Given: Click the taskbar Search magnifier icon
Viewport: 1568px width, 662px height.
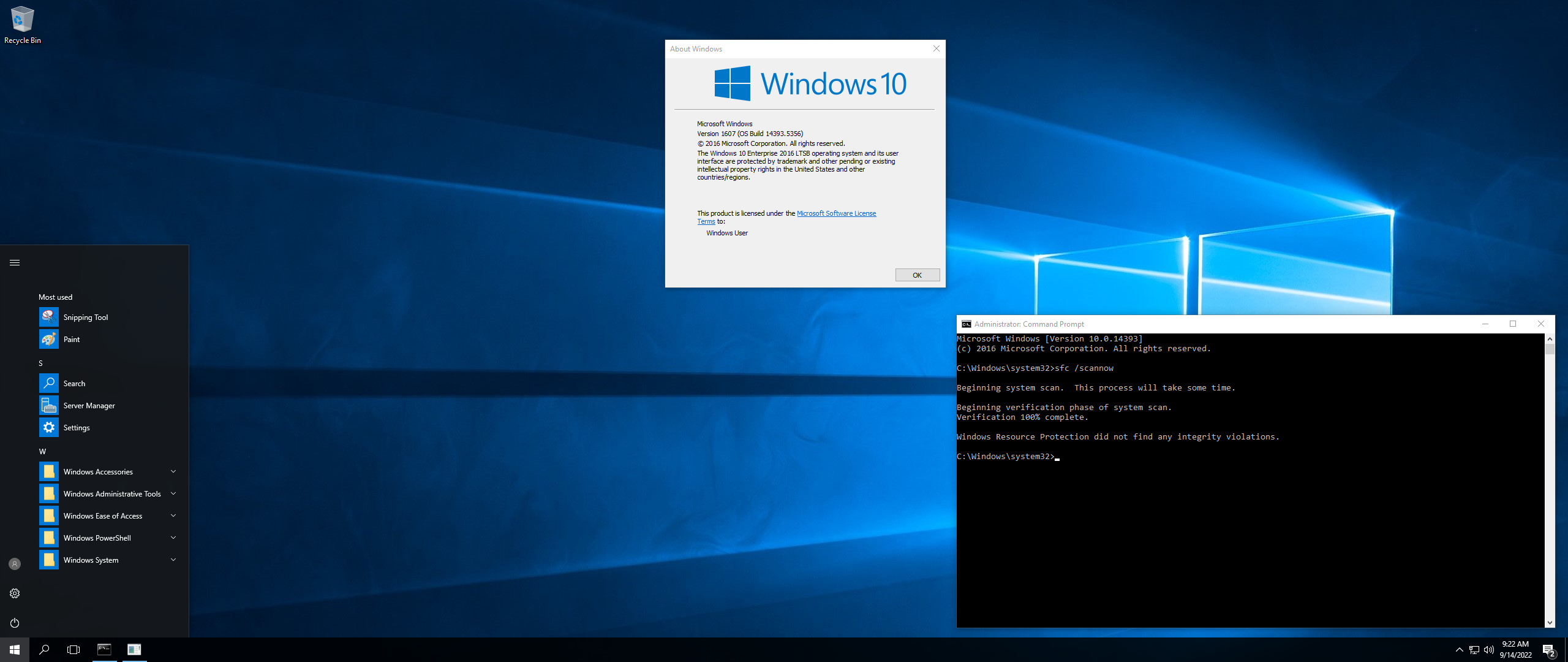Looking at the screenshot, I should click(x=44, y=650).
